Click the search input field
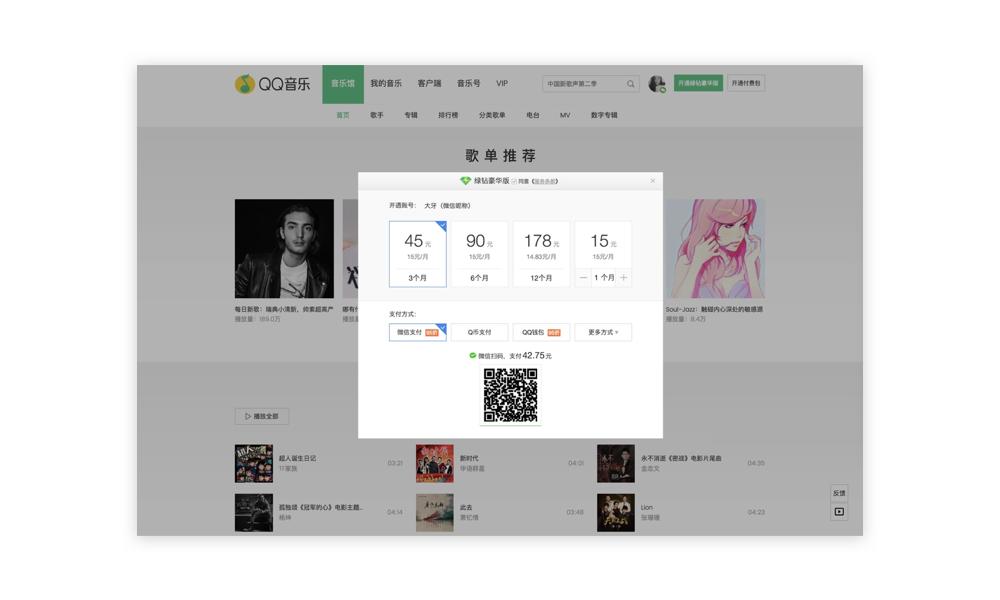 (583, 84)
